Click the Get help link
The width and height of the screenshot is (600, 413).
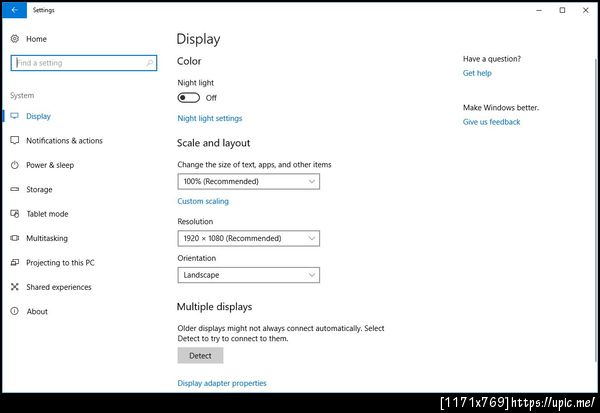(477, 73)
